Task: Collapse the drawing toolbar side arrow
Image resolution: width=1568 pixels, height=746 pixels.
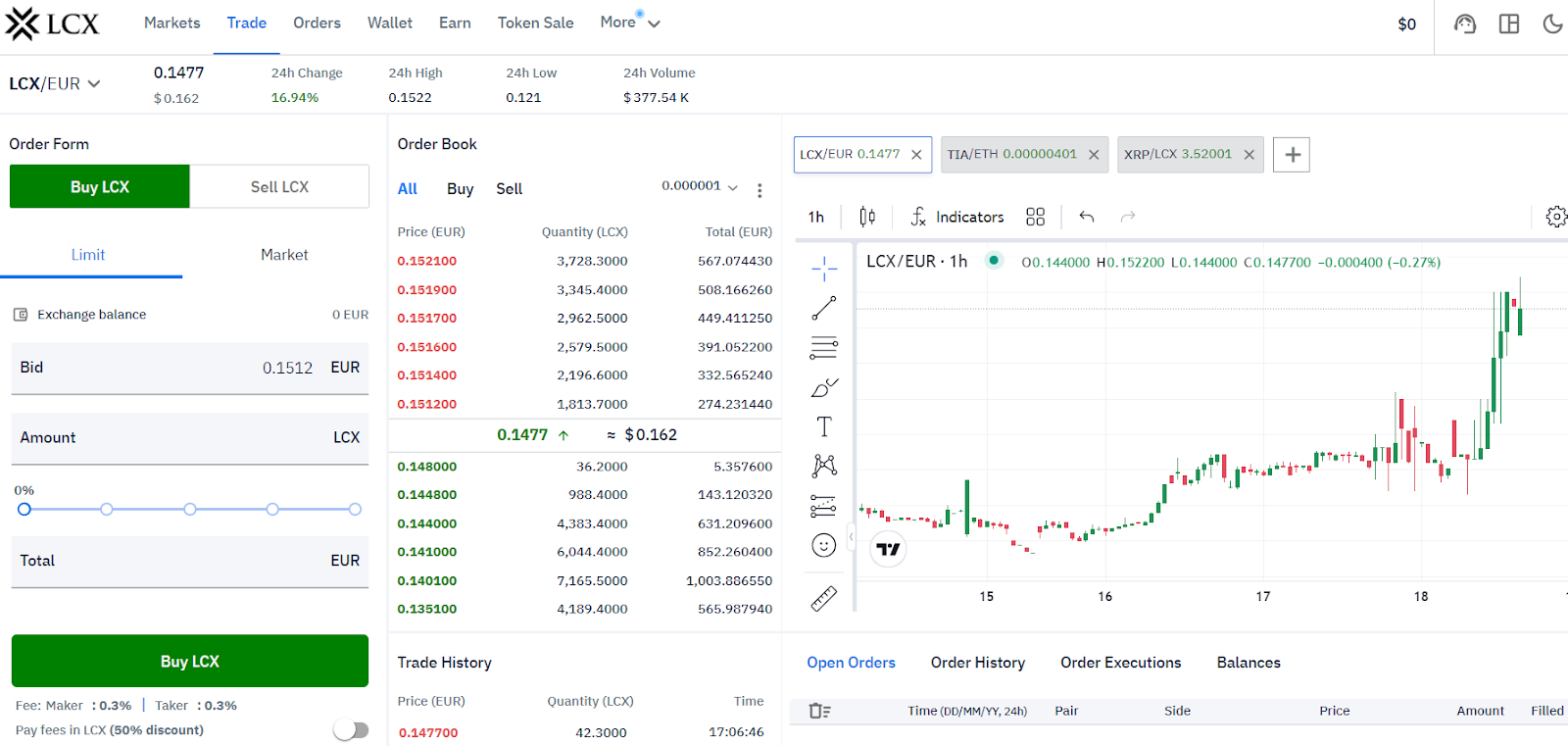Action: click(851, 537)
